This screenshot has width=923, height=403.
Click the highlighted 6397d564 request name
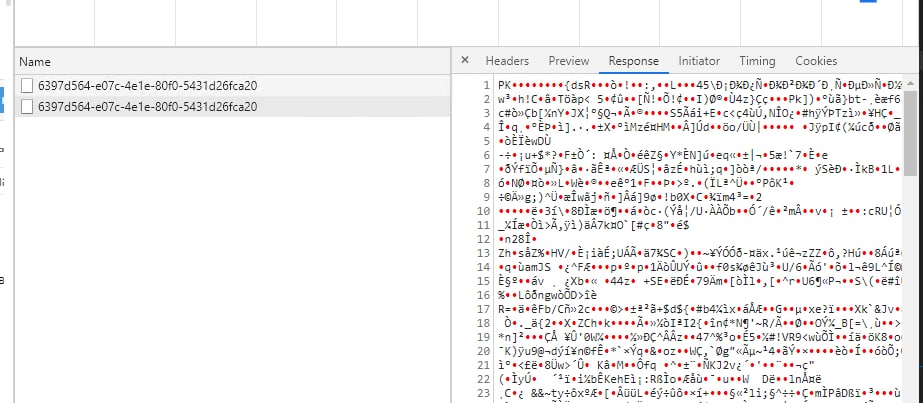coord(148,107)
